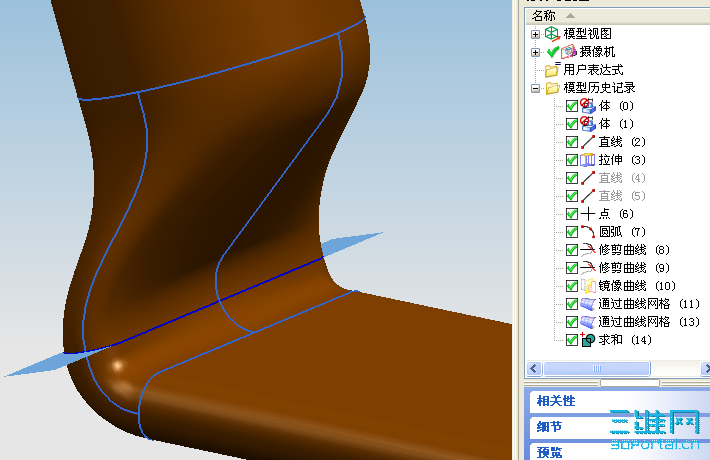The height and width of the screenshot is (460, 710).
Task: Toggle the checkbox for 镜像曲线 (10)
Action: click(x=572, y=286)
